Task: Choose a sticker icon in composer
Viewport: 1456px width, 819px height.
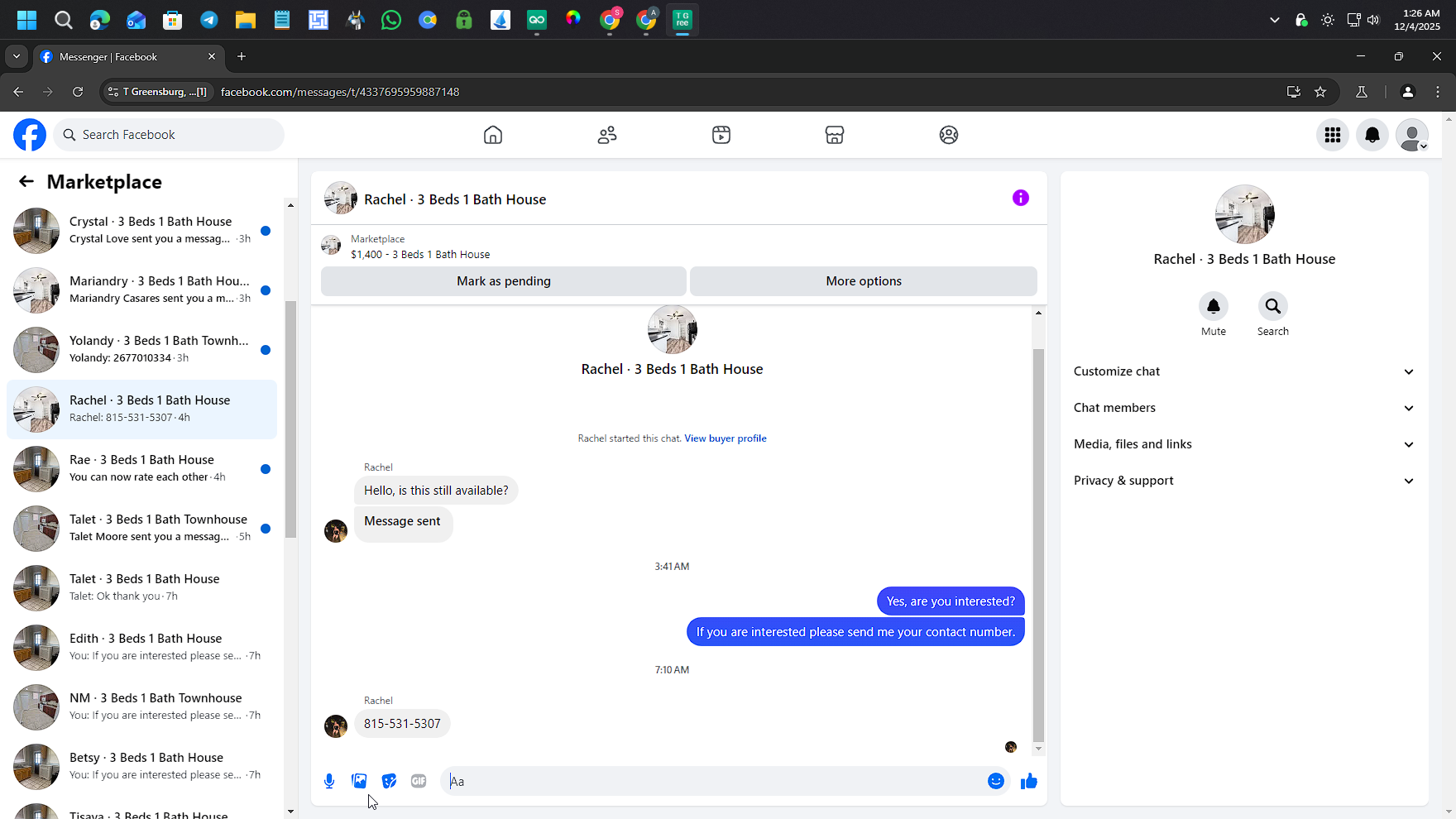Action: (x=389, y=781)
